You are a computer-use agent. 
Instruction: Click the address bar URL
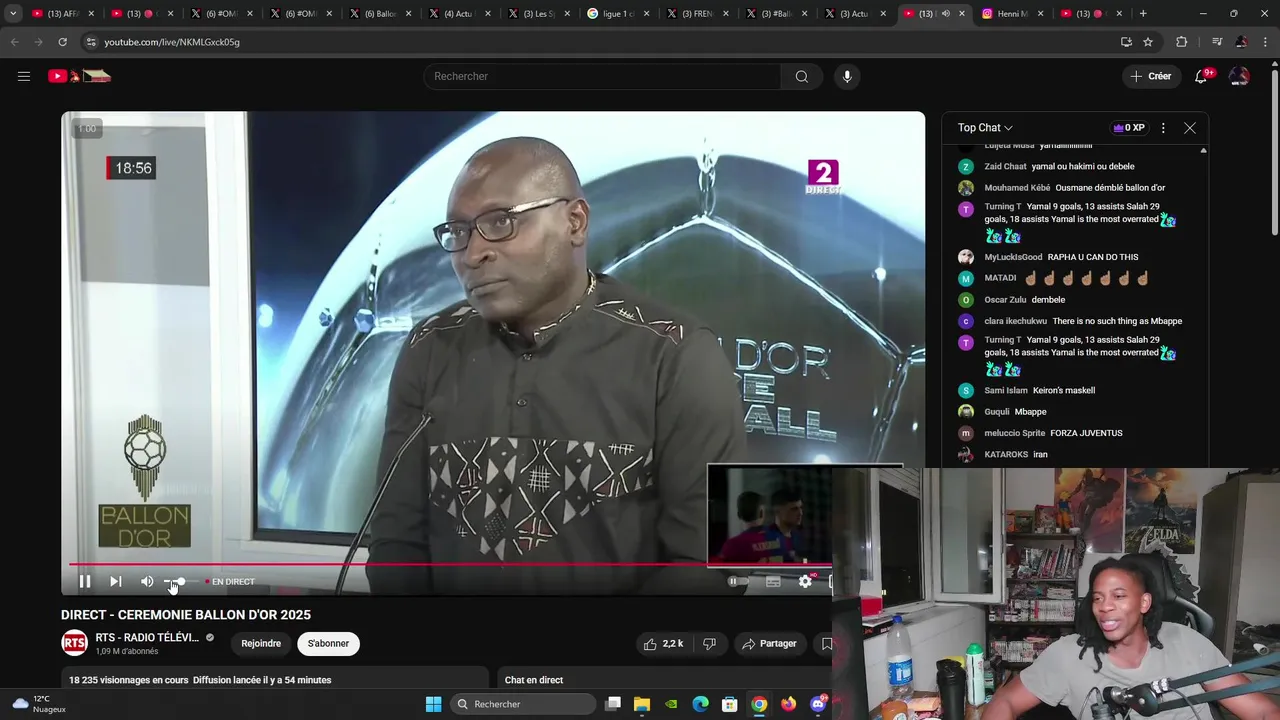(172, 42)
